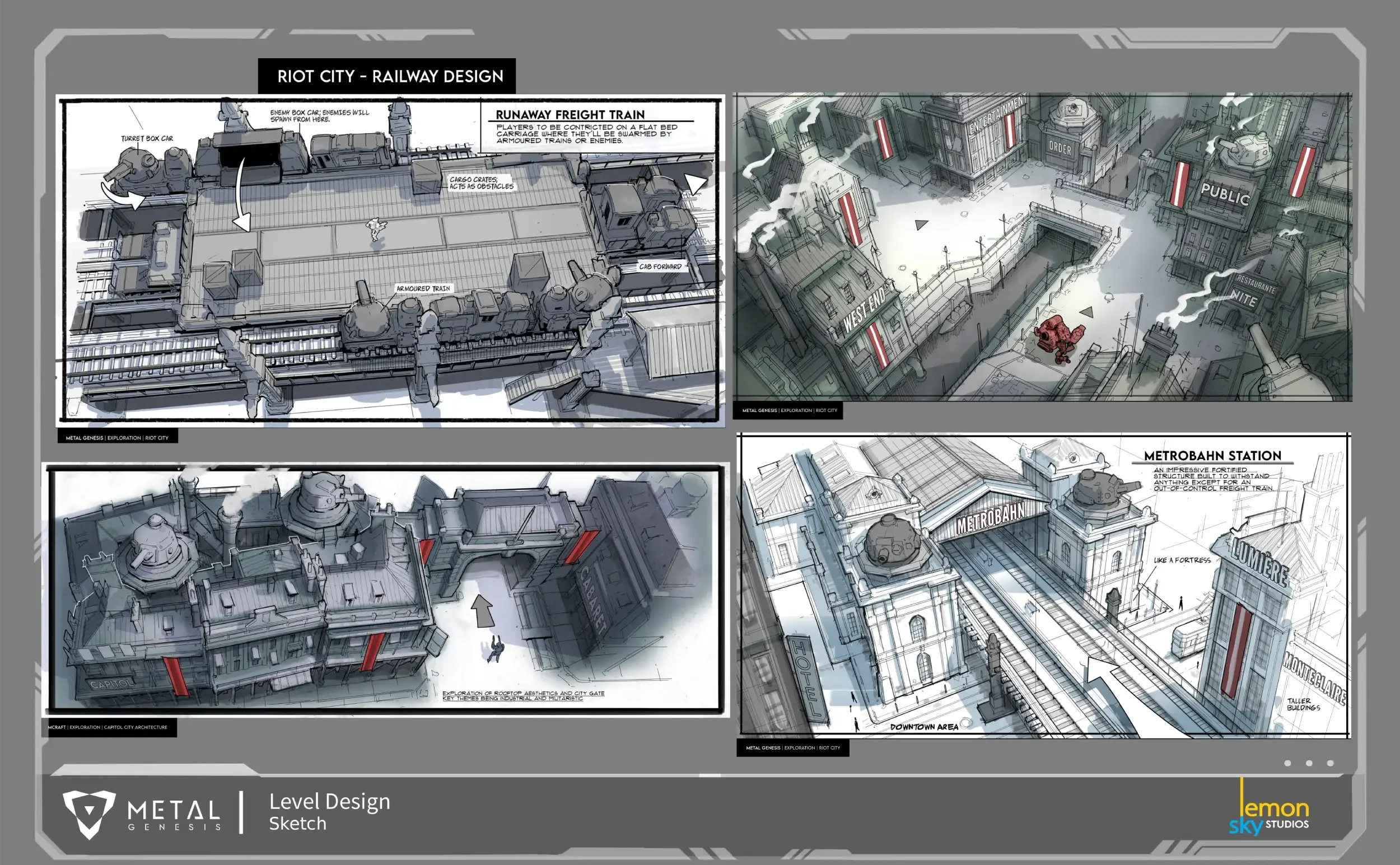
Task: Click the 'METROBAHN STATION' heading
Action: pyautogui.click(x=1212, y=456)
